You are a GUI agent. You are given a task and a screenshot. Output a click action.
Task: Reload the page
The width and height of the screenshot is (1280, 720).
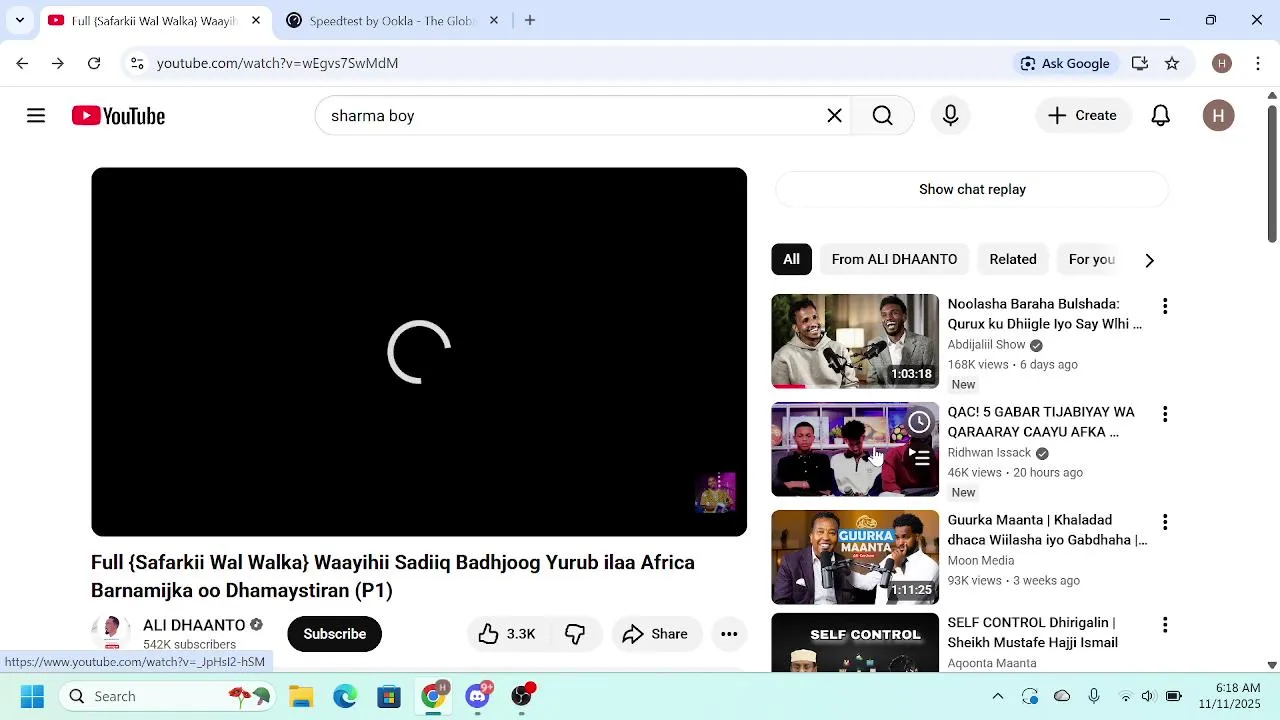tap(94, 63)
